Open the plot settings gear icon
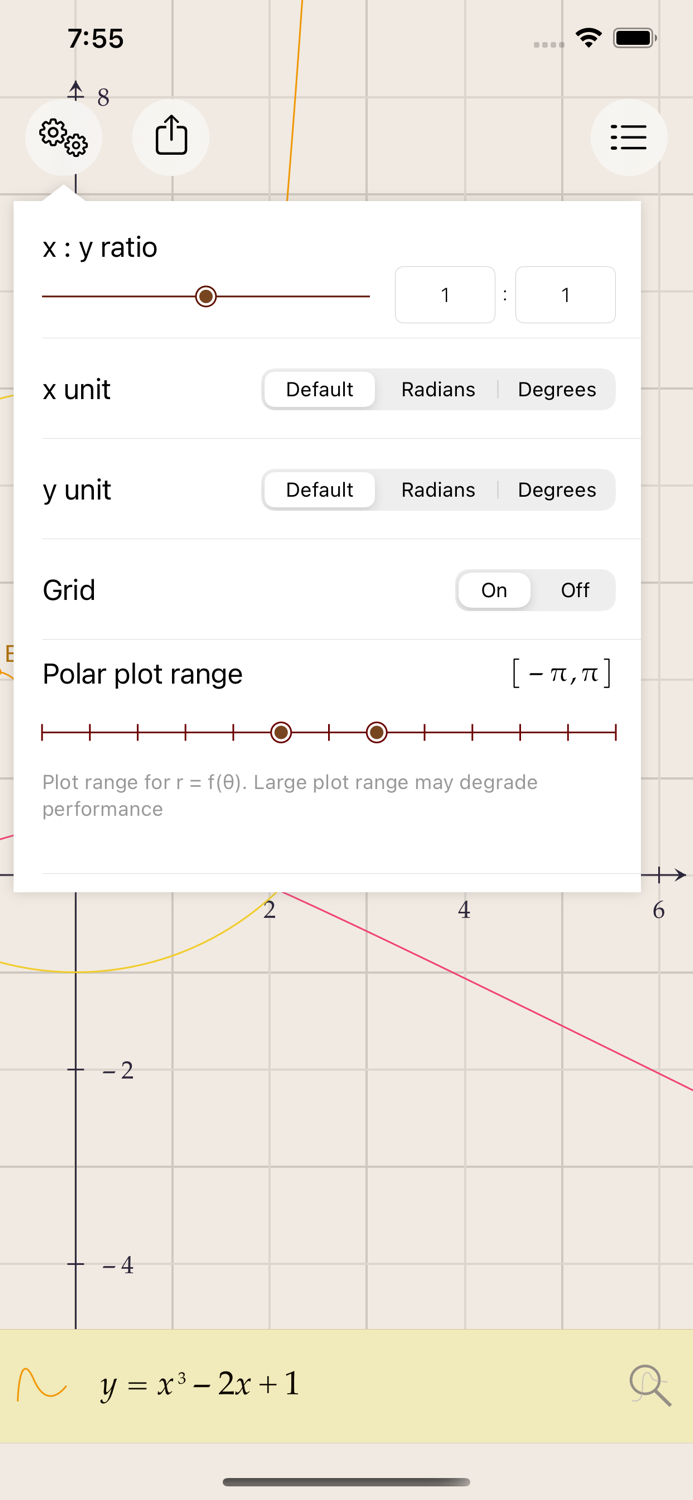Screen dimensions: 693x1500 pos(63,137)
